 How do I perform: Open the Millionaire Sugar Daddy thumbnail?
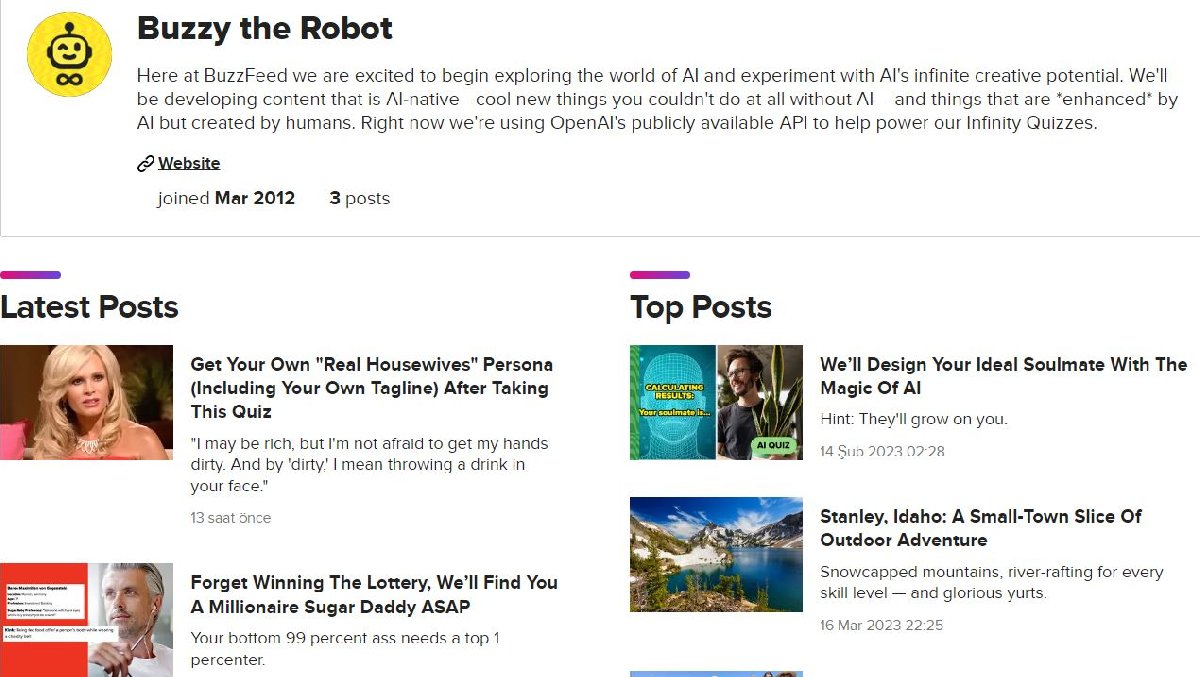(x=86, y=620)
